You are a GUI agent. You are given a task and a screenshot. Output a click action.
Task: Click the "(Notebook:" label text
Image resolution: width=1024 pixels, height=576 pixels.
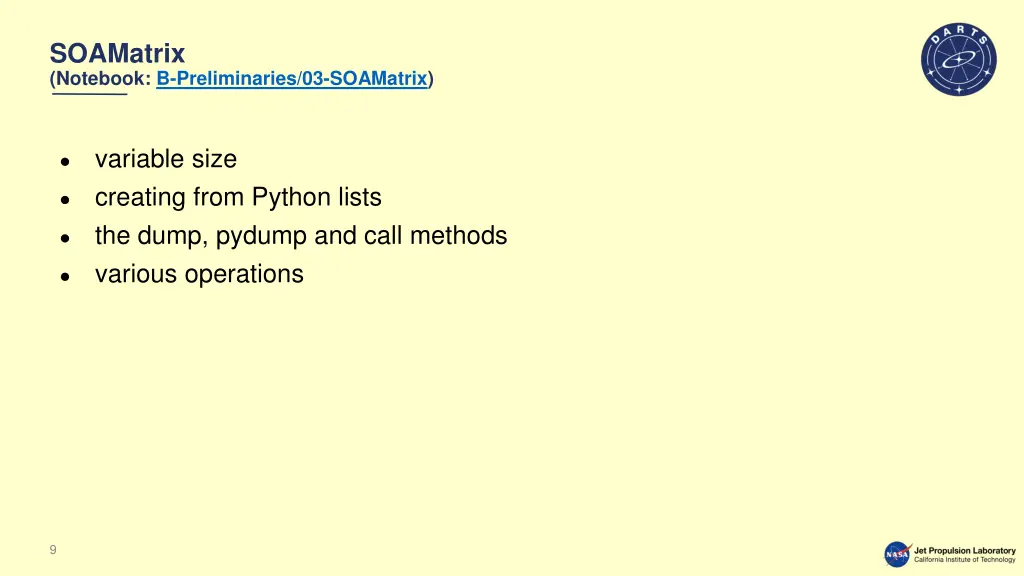101,79
